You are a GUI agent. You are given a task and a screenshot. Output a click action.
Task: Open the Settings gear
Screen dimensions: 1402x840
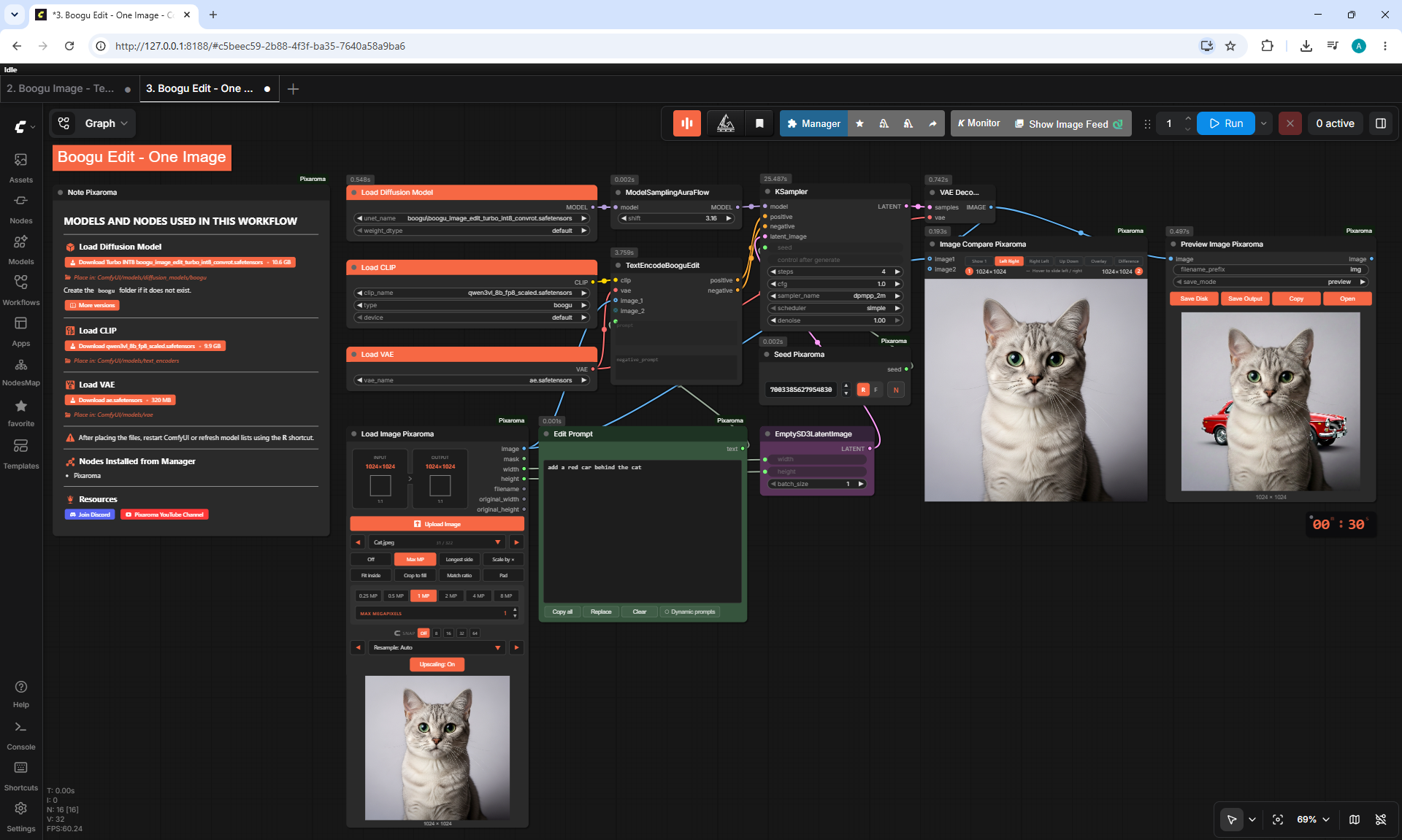point(20,817)
